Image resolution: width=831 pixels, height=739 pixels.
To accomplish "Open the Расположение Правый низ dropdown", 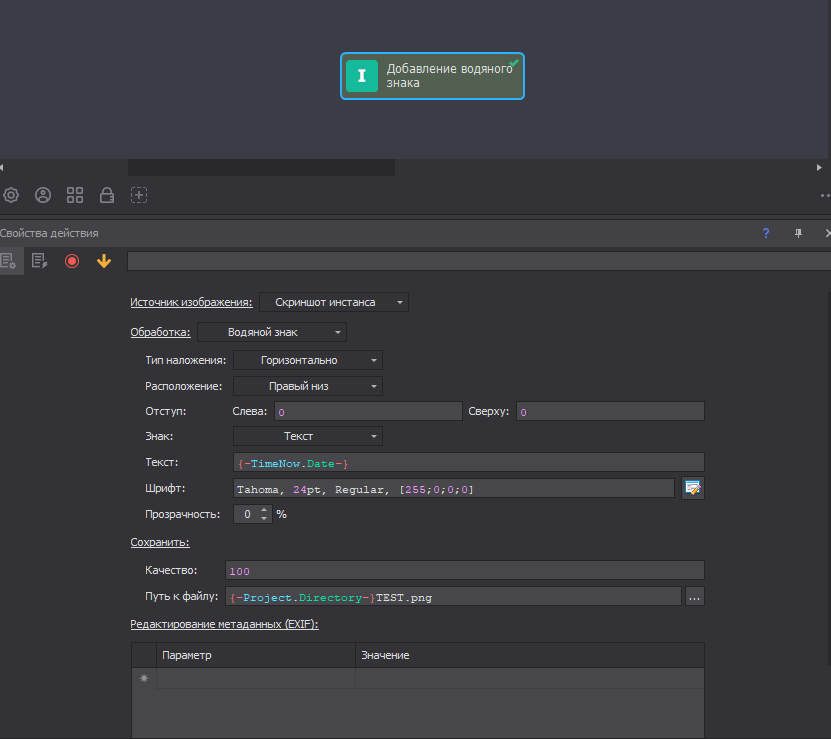I will tap(308, 386).
